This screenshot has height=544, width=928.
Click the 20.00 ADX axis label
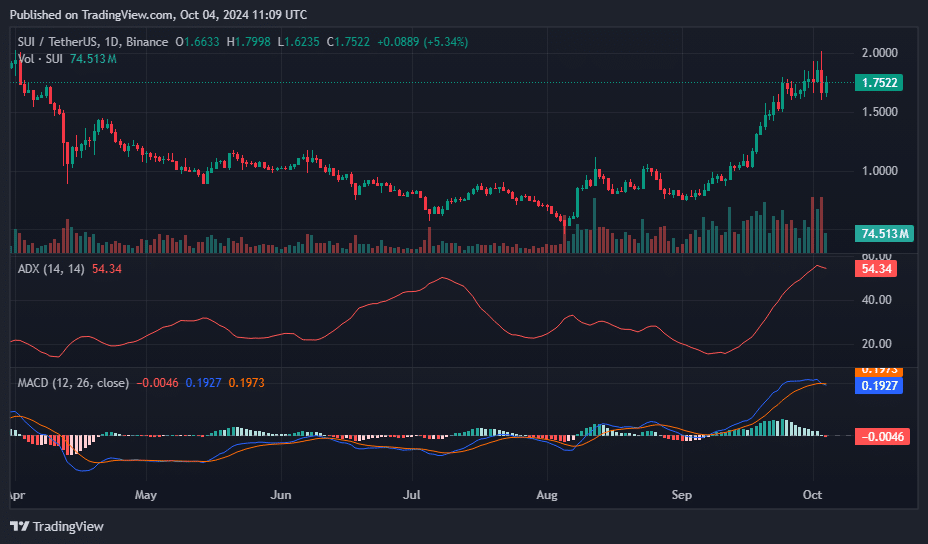click(x=877, y=344)
